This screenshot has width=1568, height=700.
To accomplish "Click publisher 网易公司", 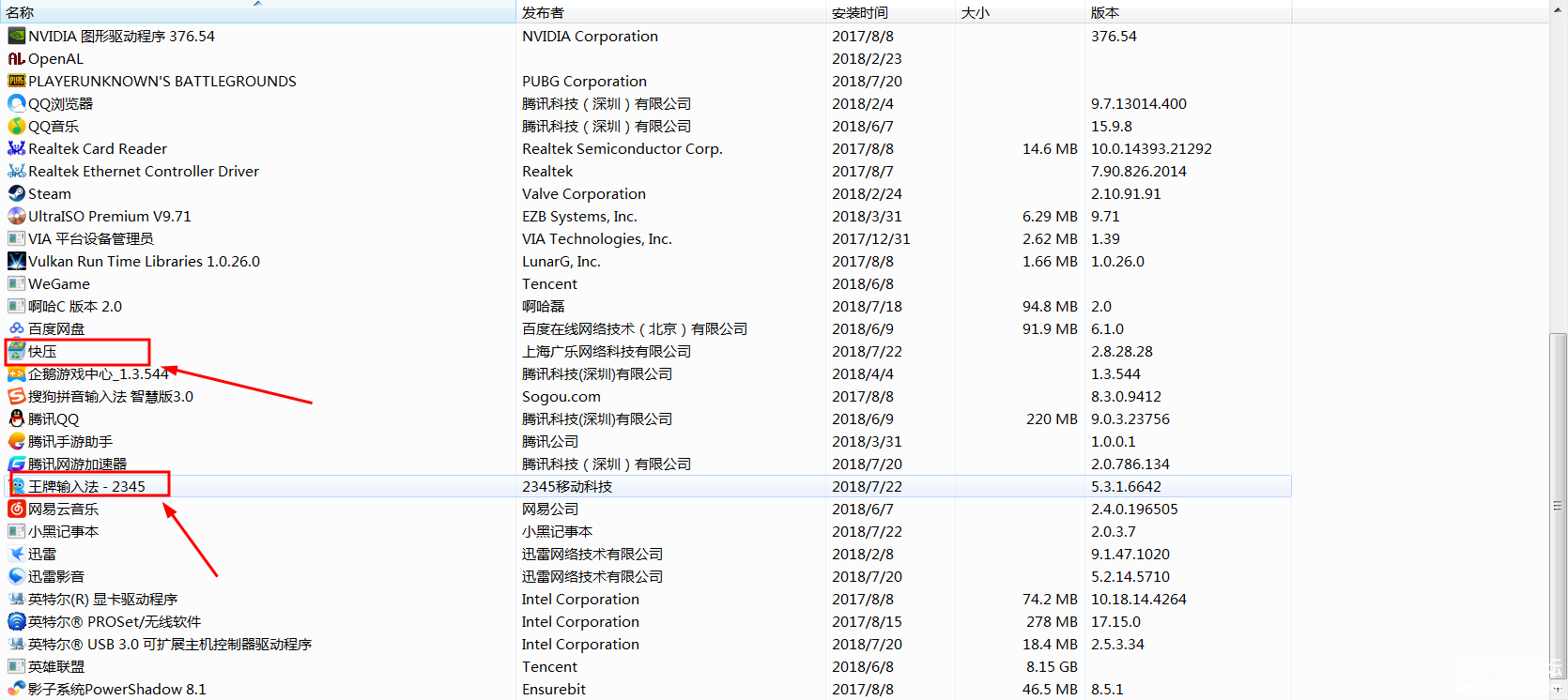I will tap(550, 509).
